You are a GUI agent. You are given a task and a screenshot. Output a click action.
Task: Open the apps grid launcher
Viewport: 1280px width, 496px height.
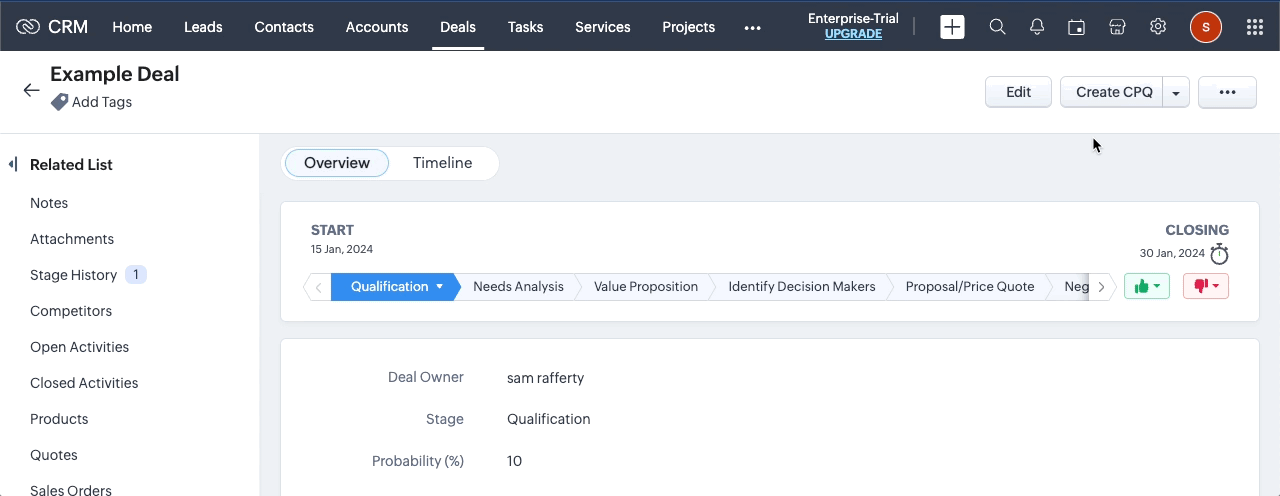(1254, 27)
